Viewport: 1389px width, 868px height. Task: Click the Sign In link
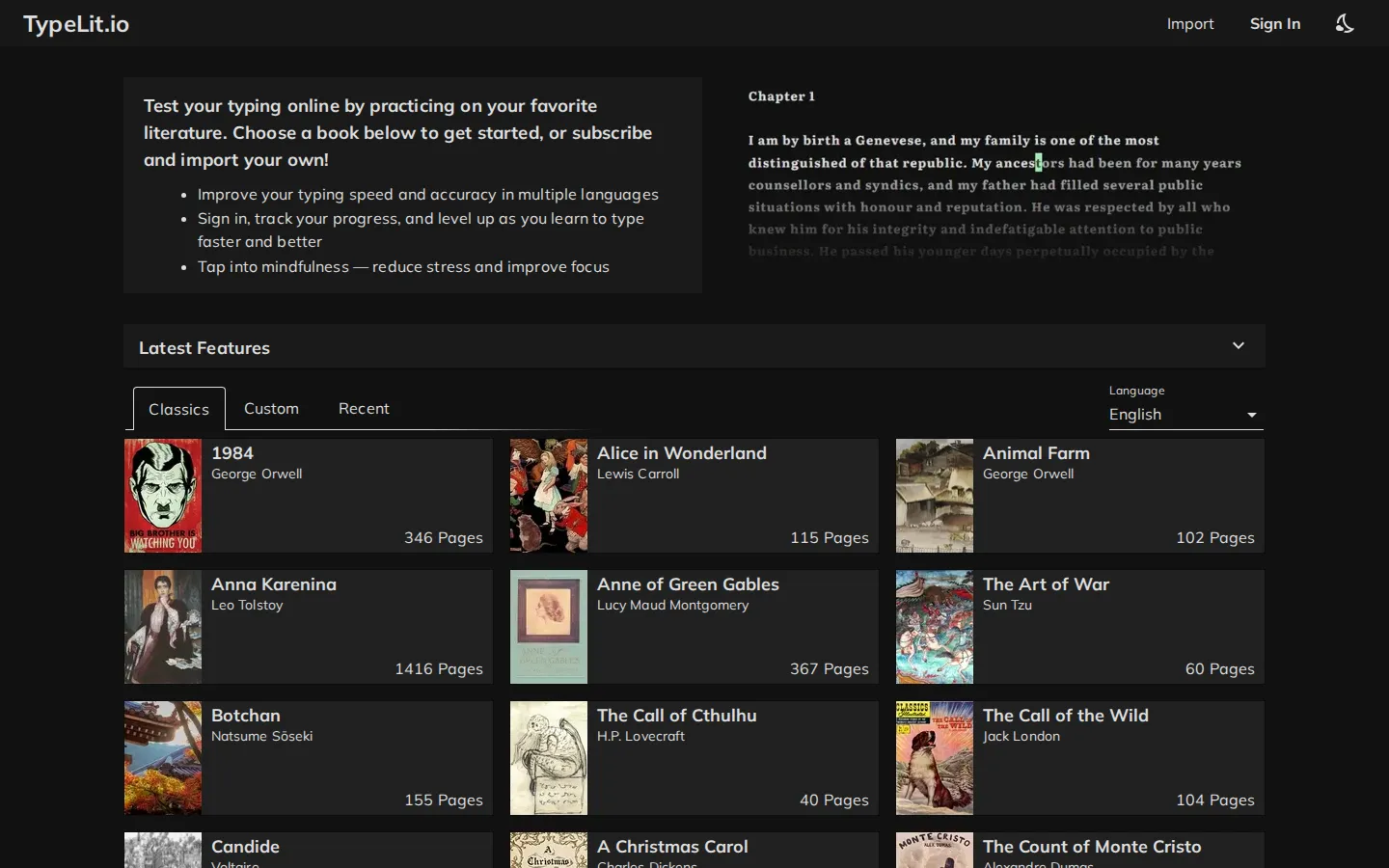(x=1275, y=24)
